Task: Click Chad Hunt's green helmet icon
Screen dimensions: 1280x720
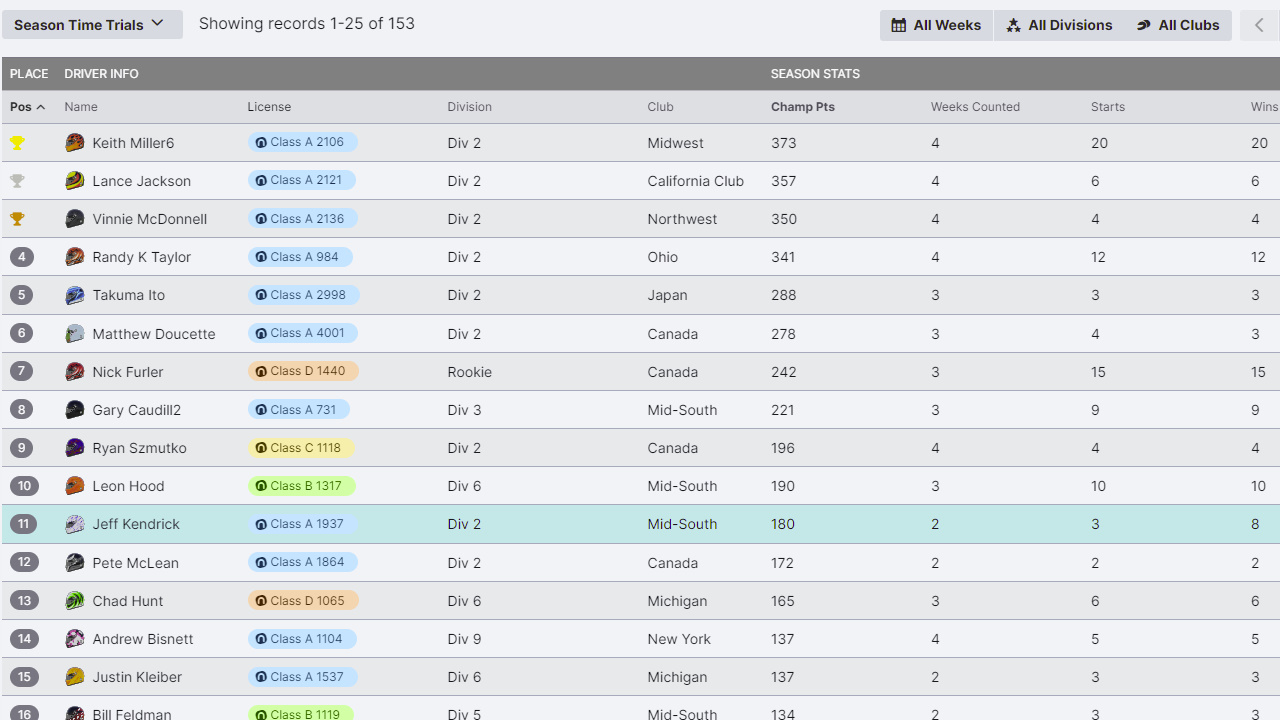Action: pos(75,601)
